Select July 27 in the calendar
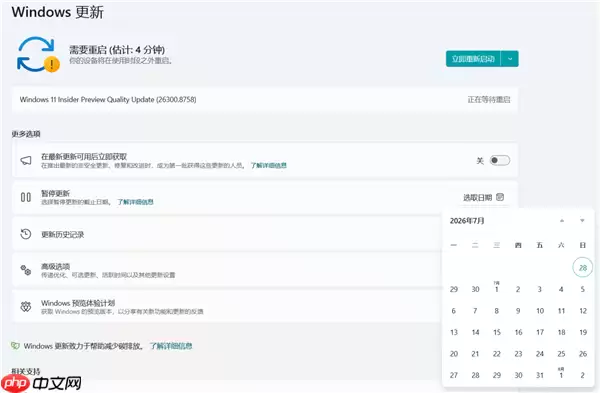This screenshot has width=600, height=393. point(454,375)
